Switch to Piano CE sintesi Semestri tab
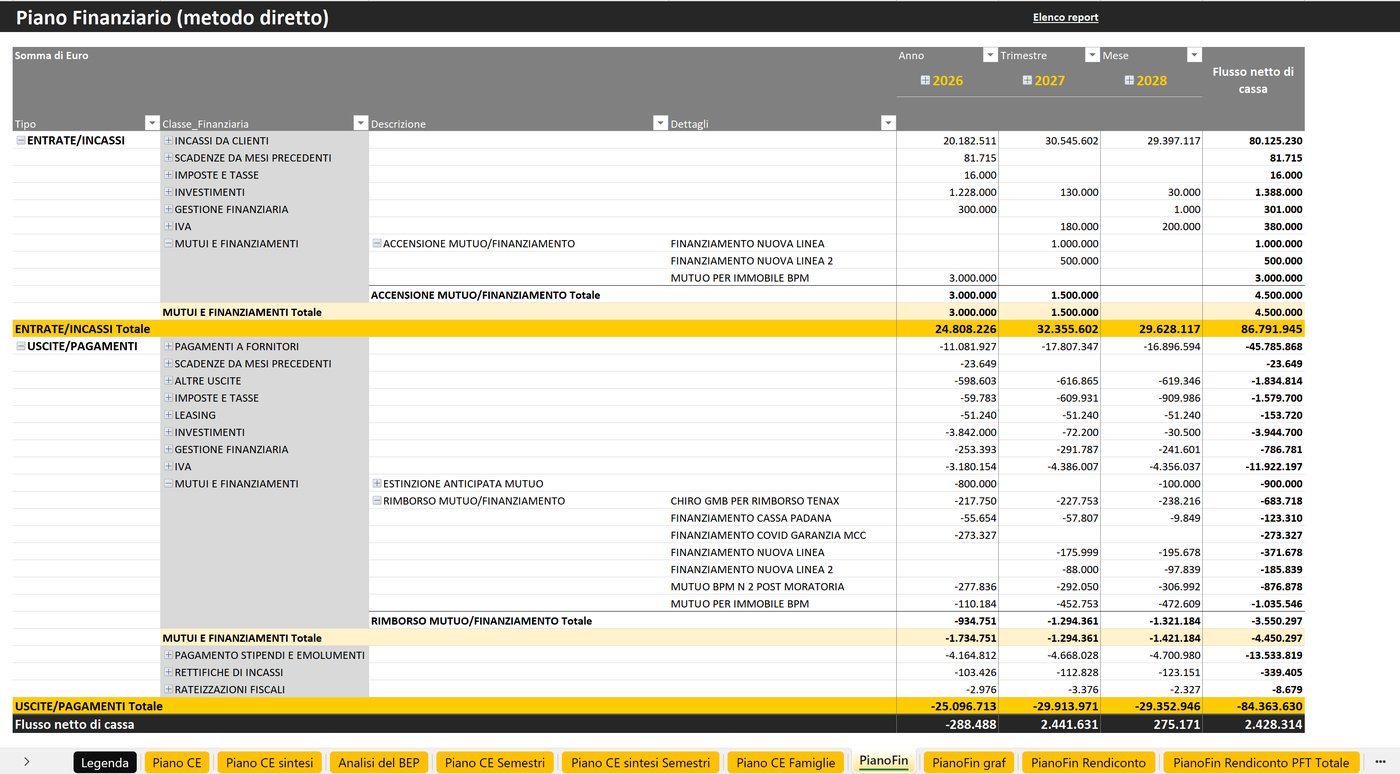 (641, 762)
